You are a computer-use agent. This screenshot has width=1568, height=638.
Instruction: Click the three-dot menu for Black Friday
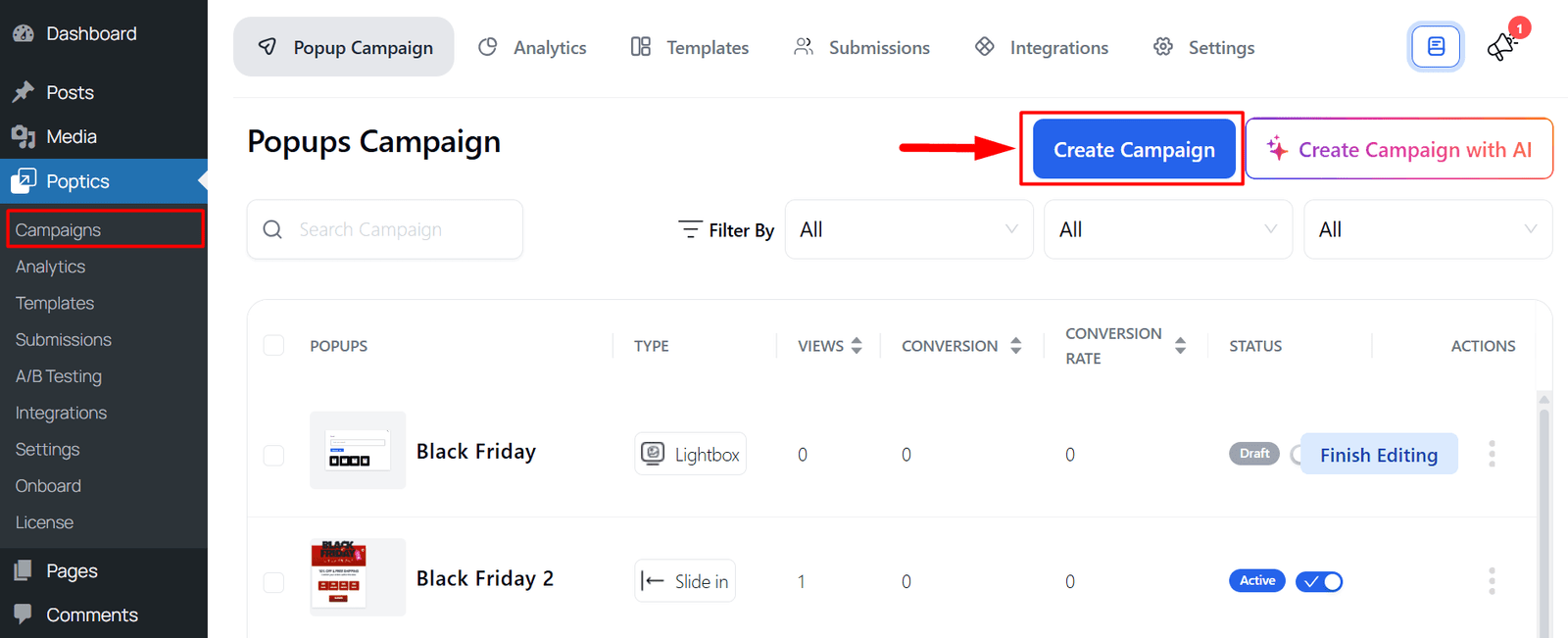(1492, 454)
